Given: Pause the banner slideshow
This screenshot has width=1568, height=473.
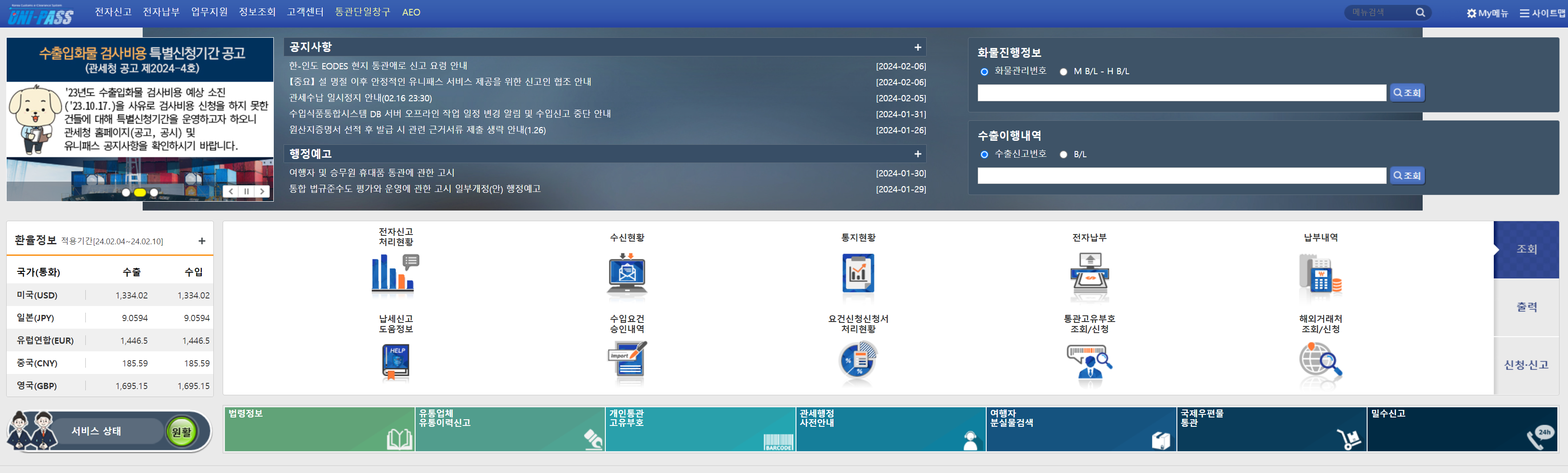Looking at the screenshot, I should [247, 191].
